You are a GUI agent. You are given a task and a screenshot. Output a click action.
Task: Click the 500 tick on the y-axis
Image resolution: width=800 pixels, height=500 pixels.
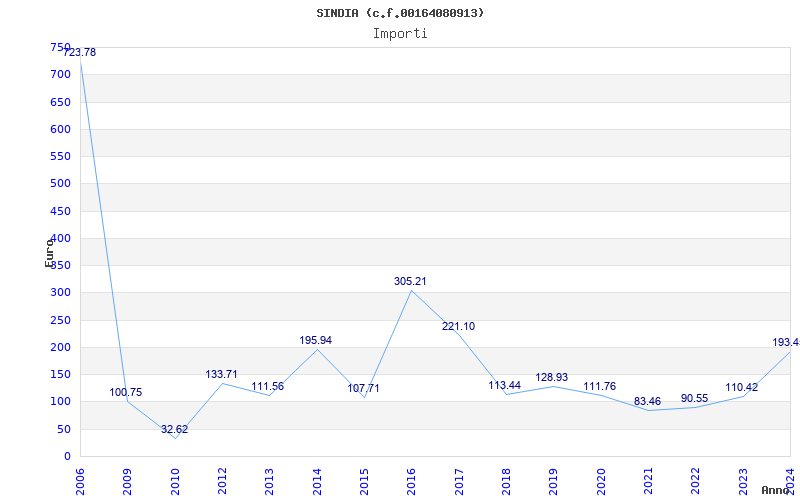[x=60, y=183]
